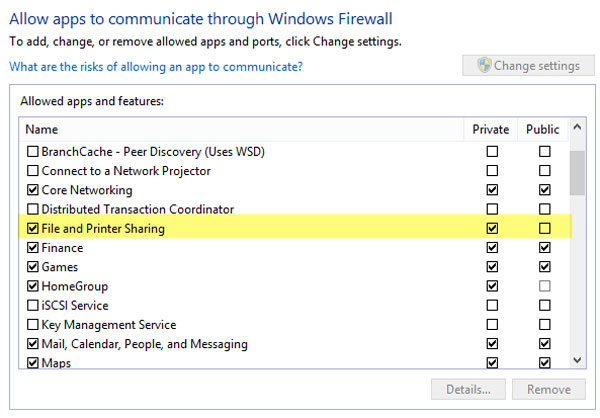Disable Private for Core Networking

pyautogui.click(x=491, y=190)
